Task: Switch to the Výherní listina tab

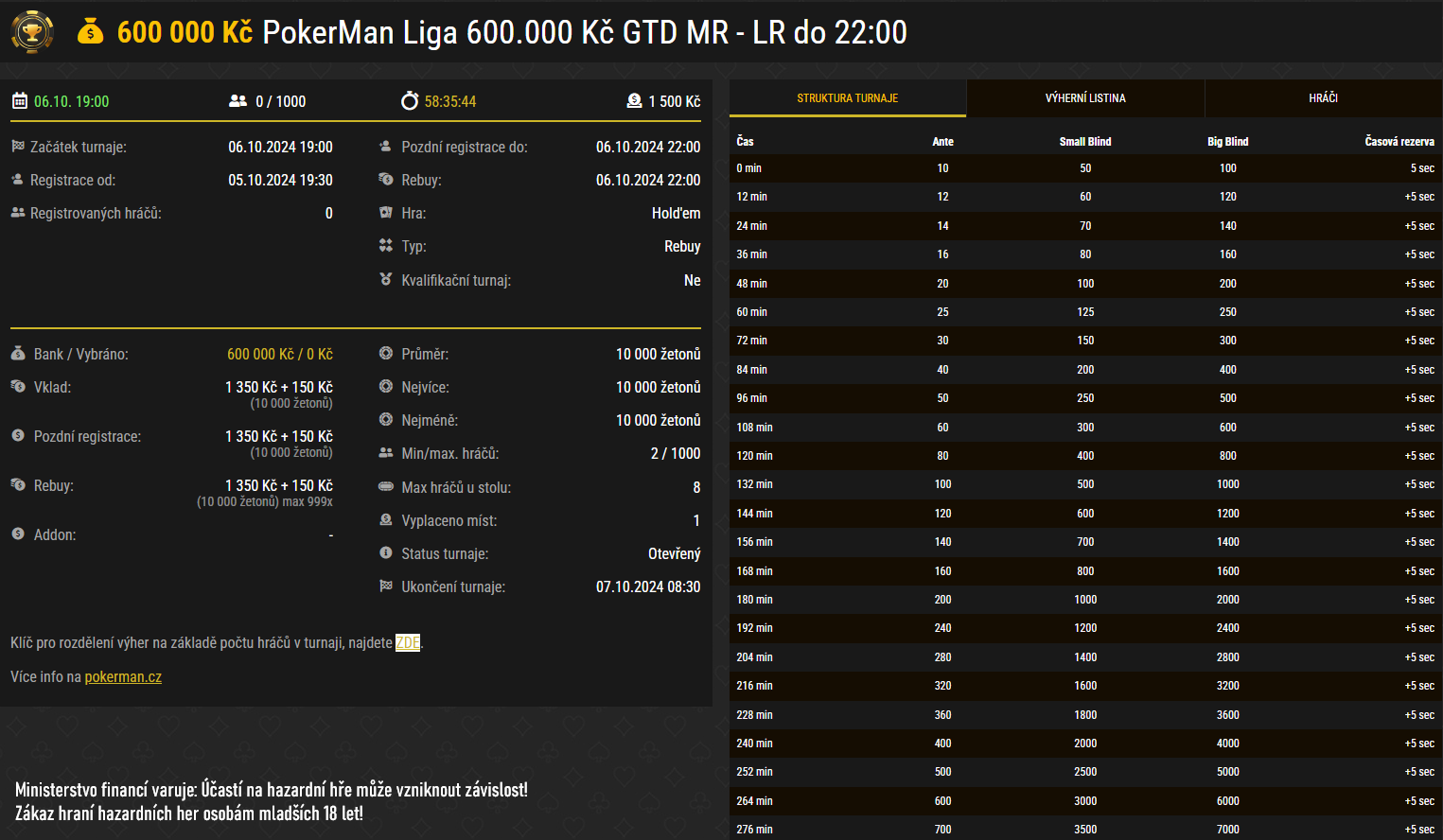Action: [1085, 98]
